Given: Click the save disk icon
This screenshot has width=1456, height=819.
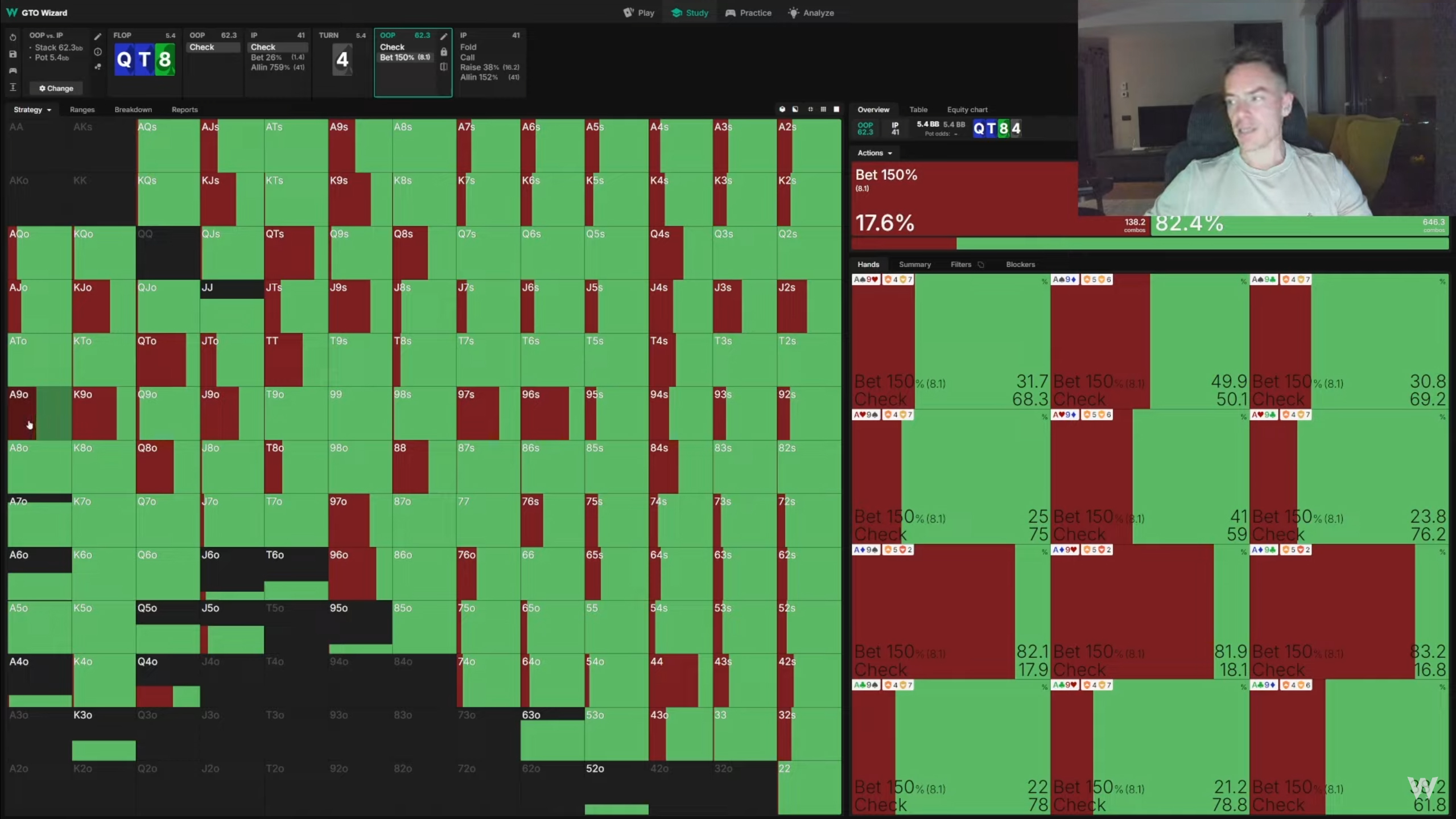Looking at the screenshot, I should 13,54.
